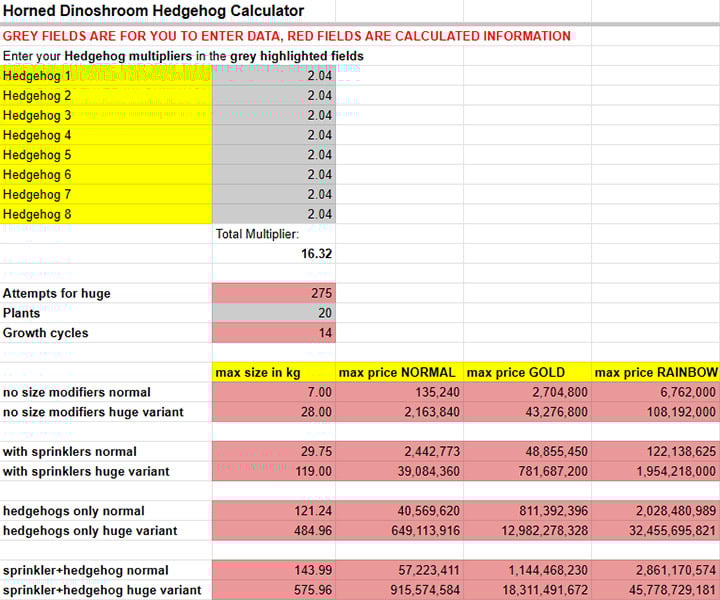Viewport: 720px width, 600px height.
Task: Select the Hedgehog 2 multiplier field
Action: tap(274, 95)
